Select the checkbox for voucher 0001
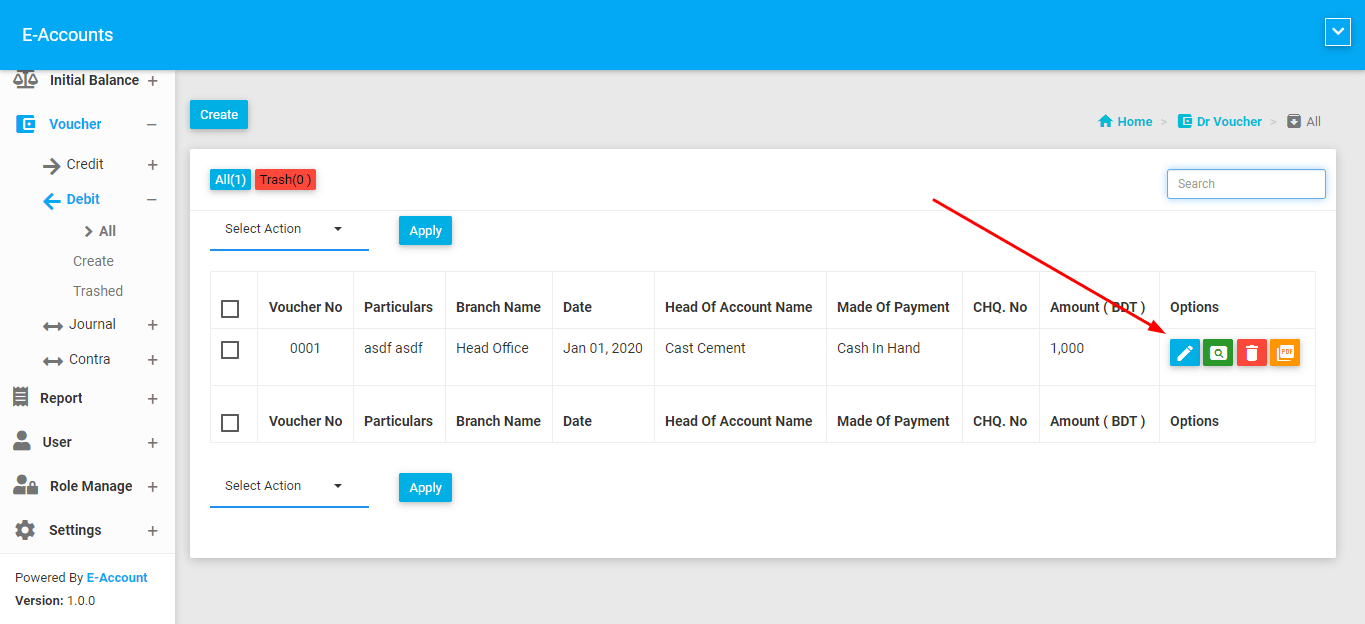Screen dimensions: 1365x624 click(230, 349)
